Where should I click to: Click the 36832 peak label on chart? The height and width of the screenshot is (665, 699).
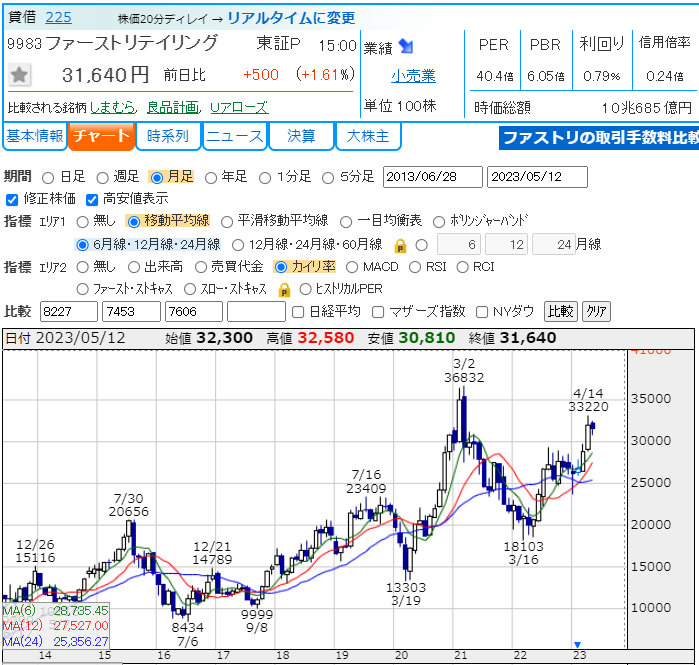coord(464,378)
